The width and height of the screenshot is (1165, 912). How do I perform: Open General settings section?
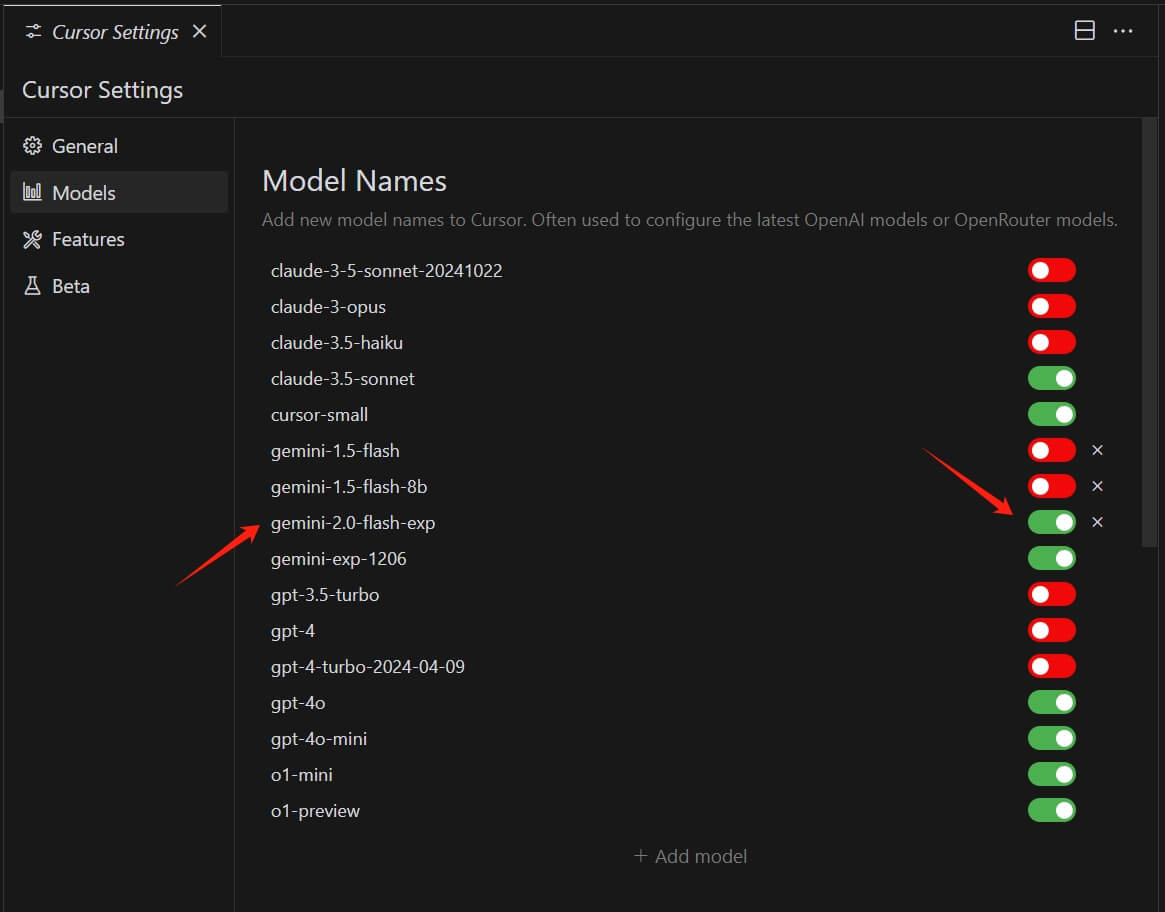point(84,146)
